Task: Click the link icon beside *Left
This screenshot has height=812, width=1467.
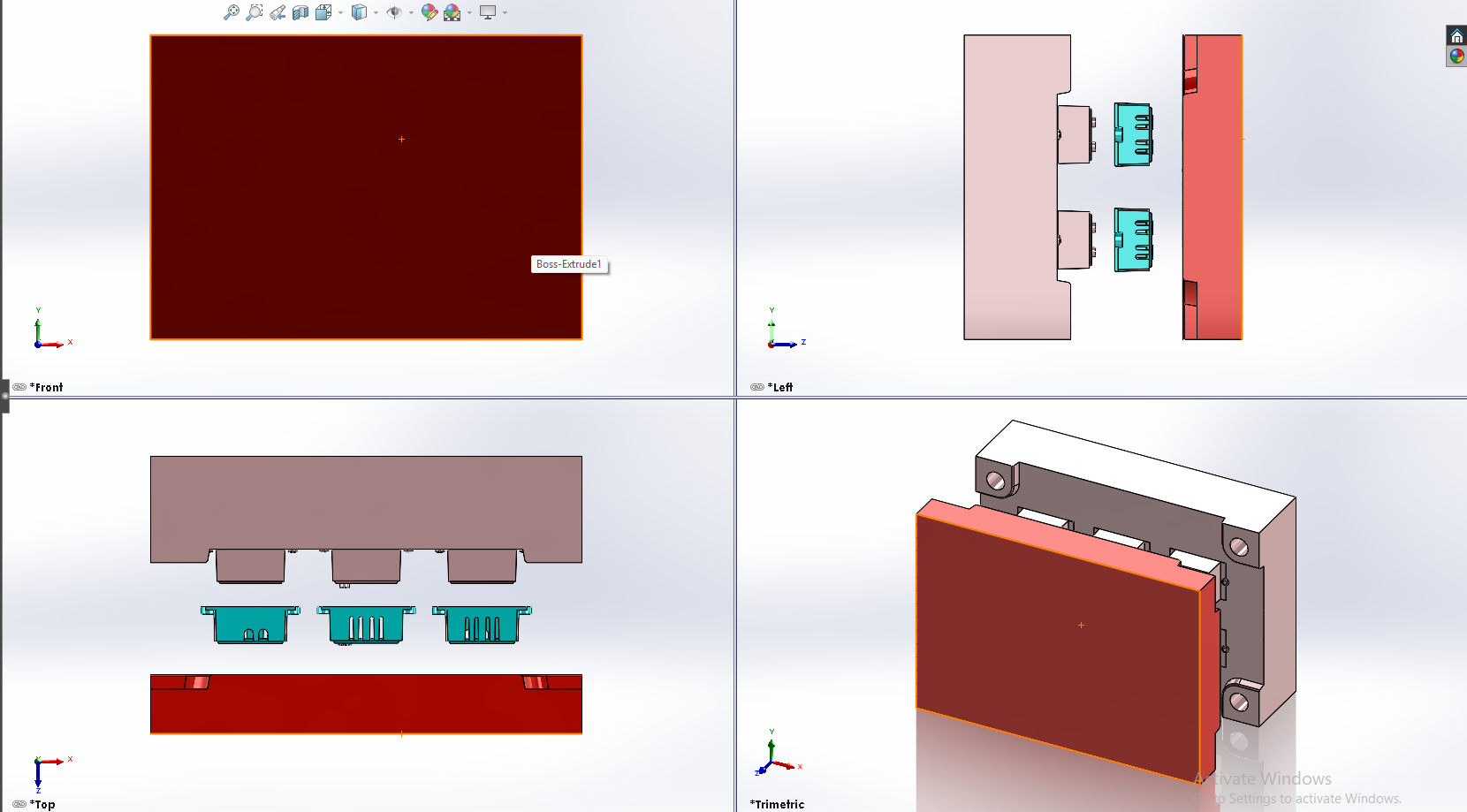Action: (757, 387)
